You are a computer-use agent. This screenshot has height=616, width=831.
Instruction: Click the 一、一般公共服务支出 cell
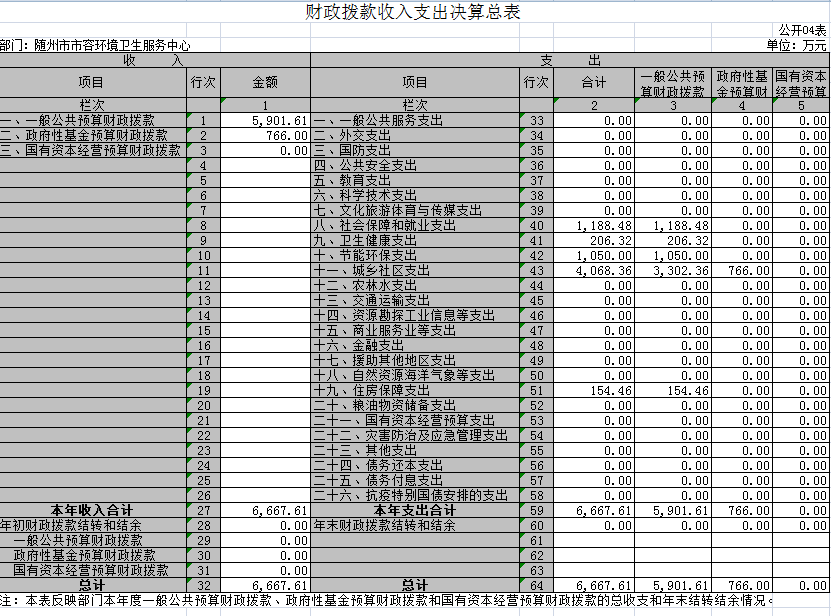coord(415,120)
